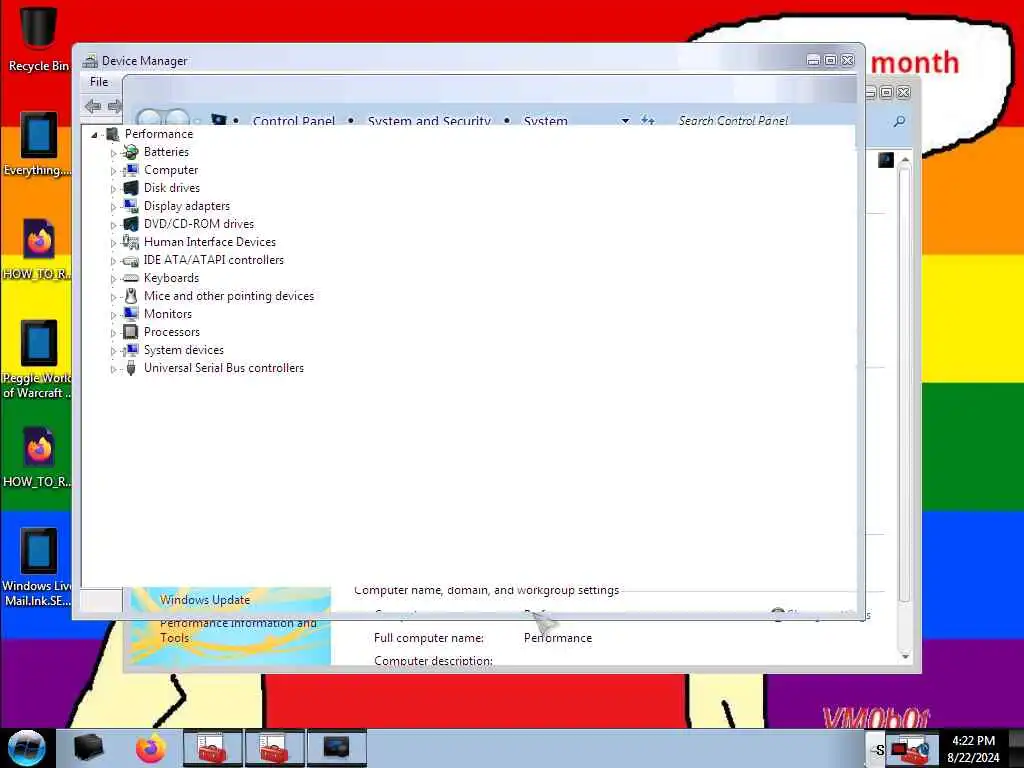Click the Human Interface Devices icon

coord(131,242)
